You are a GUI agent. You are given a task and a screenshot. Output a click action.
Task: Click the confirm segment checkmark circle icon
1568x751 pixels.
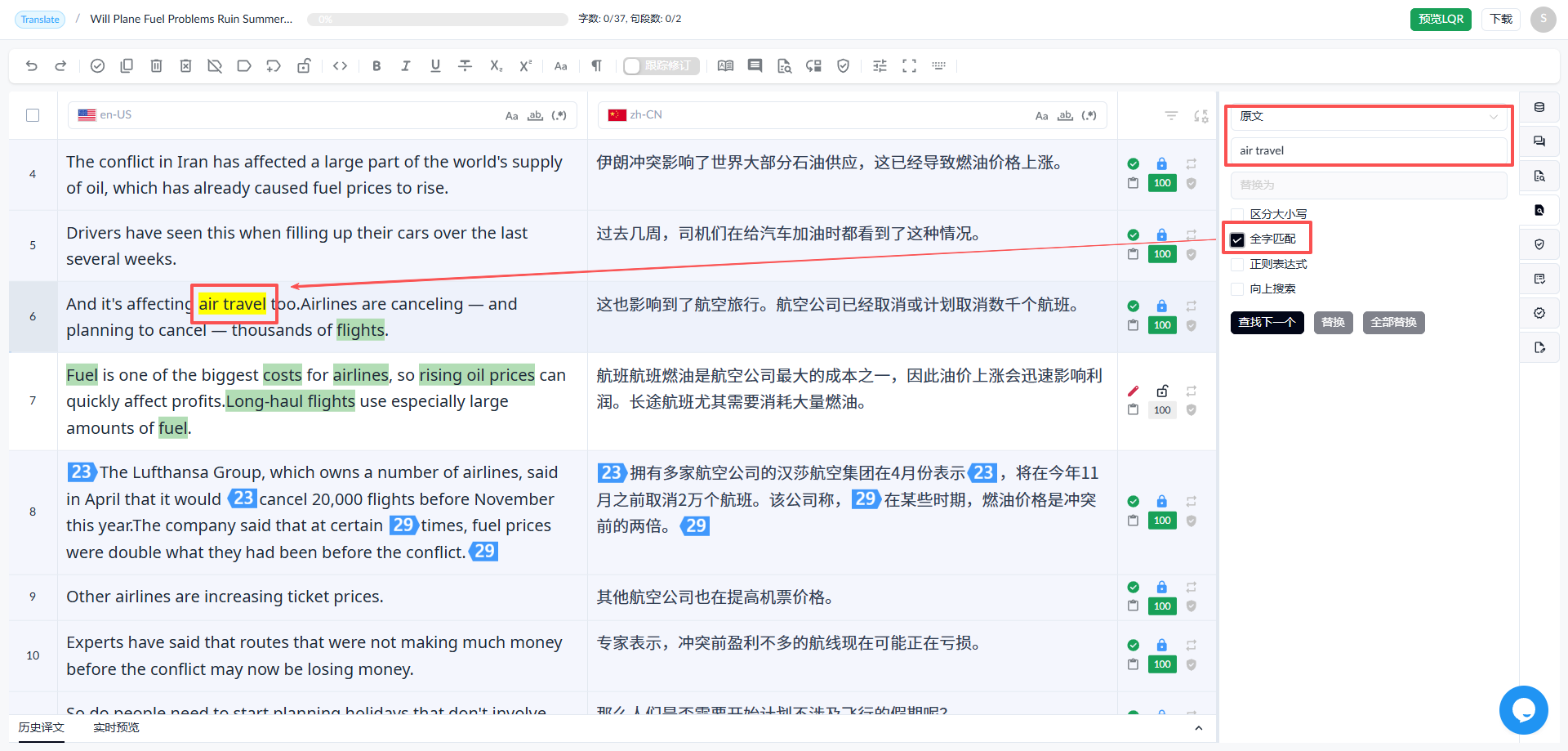click(x=97, y=66)
